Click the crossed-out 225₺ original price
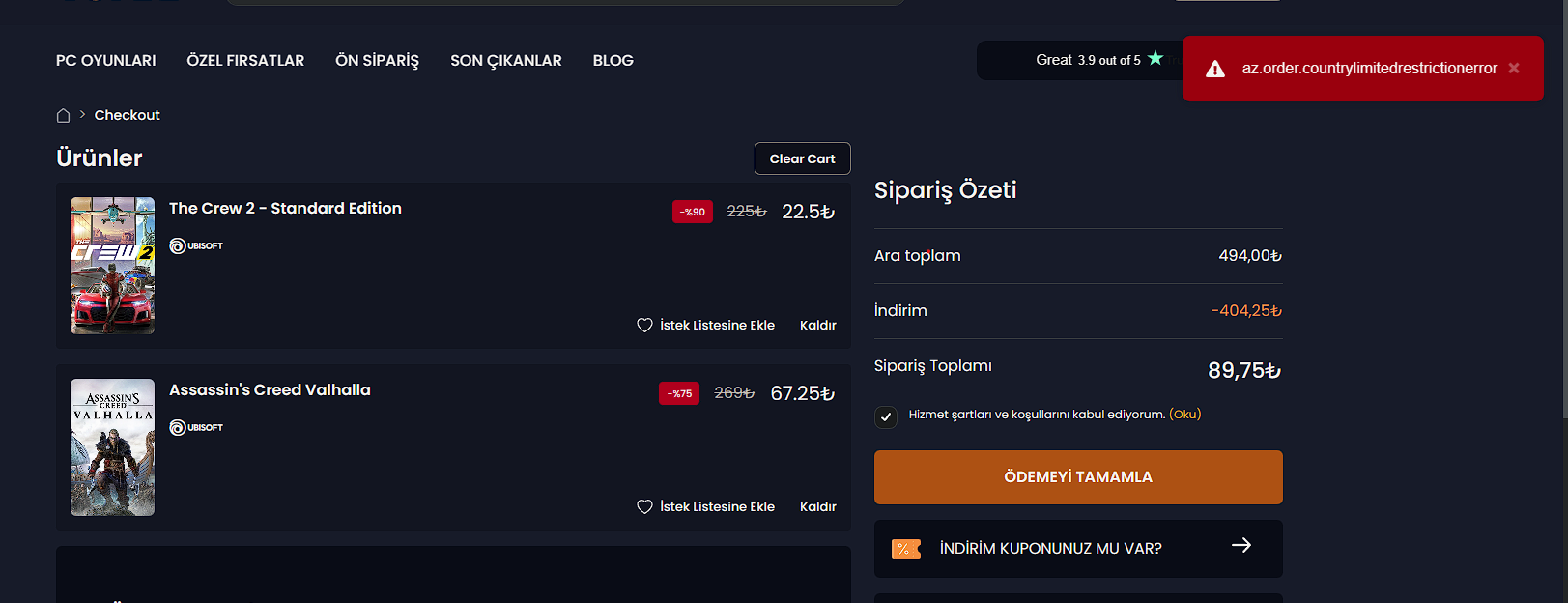Screen dimensions: 1568x603 click(747, 211)
